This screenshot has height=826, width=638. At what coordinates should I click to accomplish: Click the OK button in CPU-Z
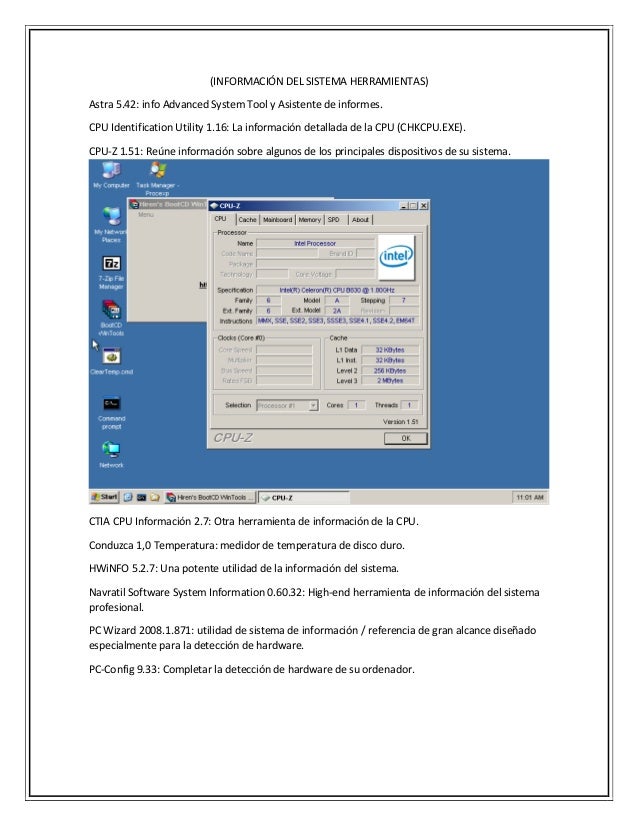pos(405,438)
